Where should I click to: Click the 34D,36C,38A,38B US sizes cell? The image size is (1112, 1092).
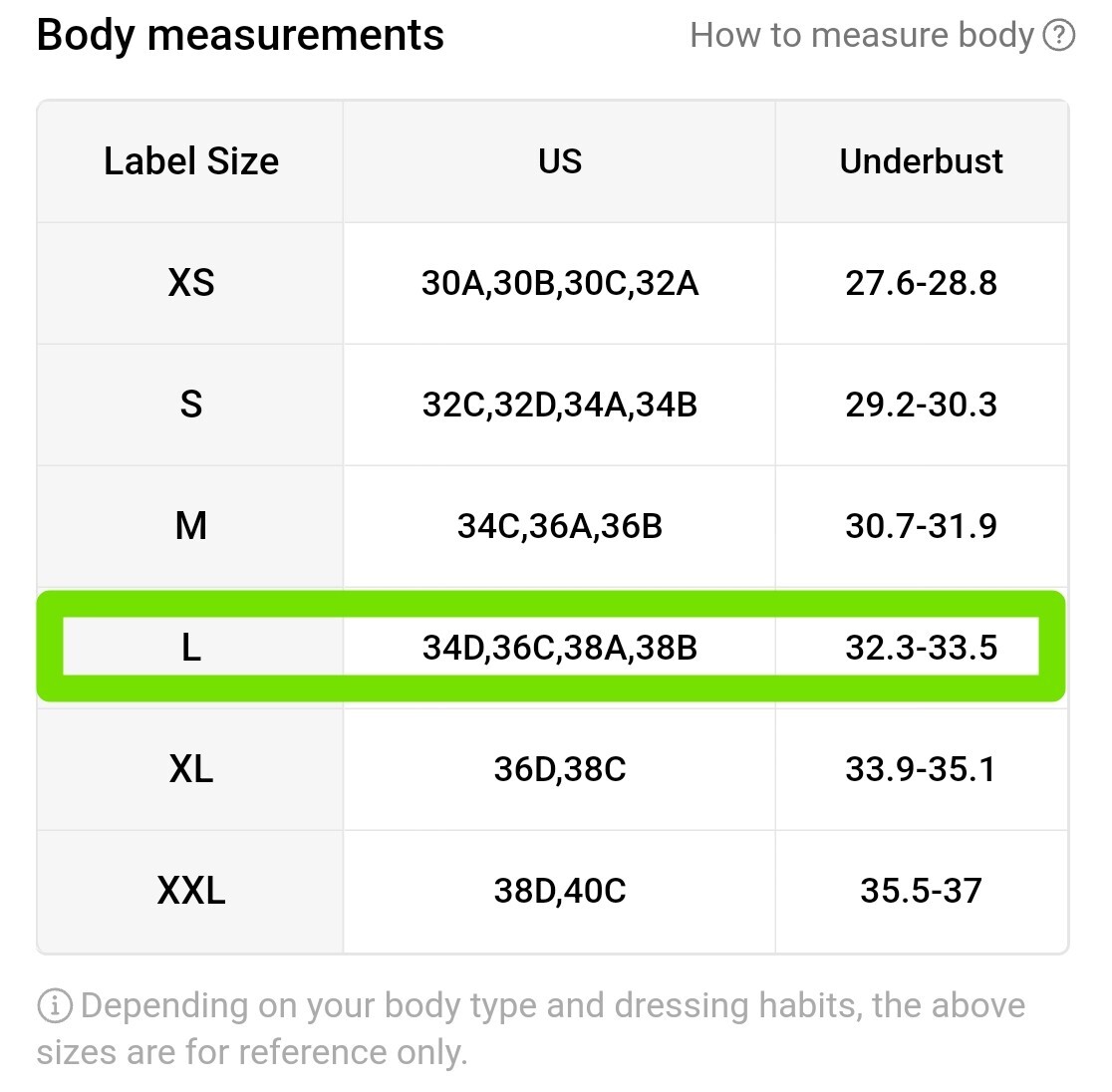pos(560,648)
